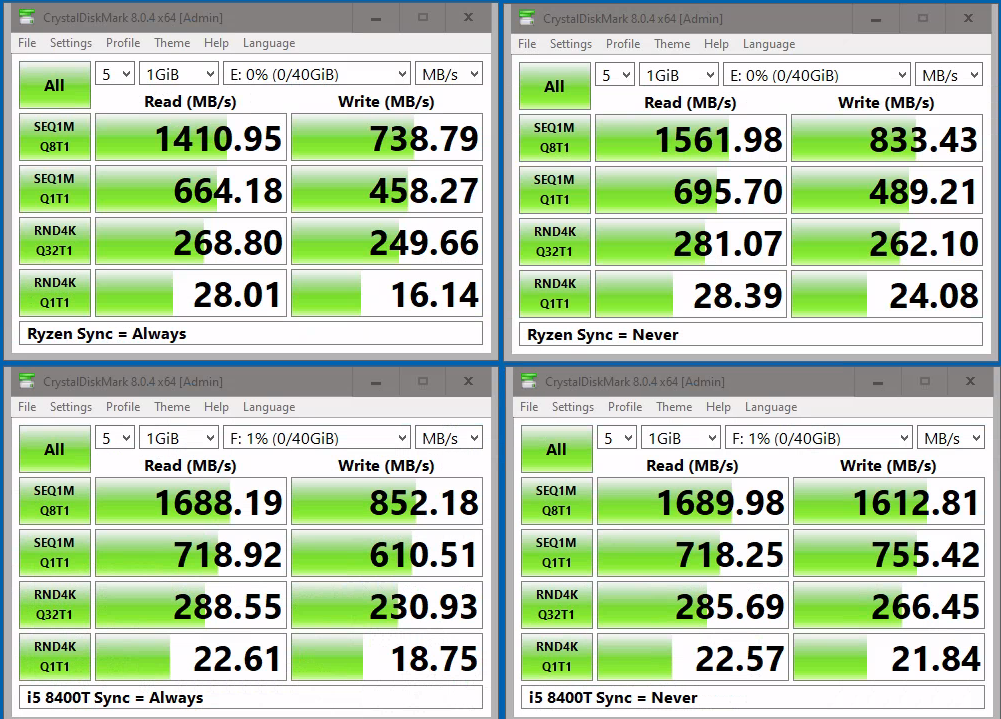Open Theme menu in Ryzen Sync Never window
This screenshot has height=719, width=1001.
click(672, 44)
